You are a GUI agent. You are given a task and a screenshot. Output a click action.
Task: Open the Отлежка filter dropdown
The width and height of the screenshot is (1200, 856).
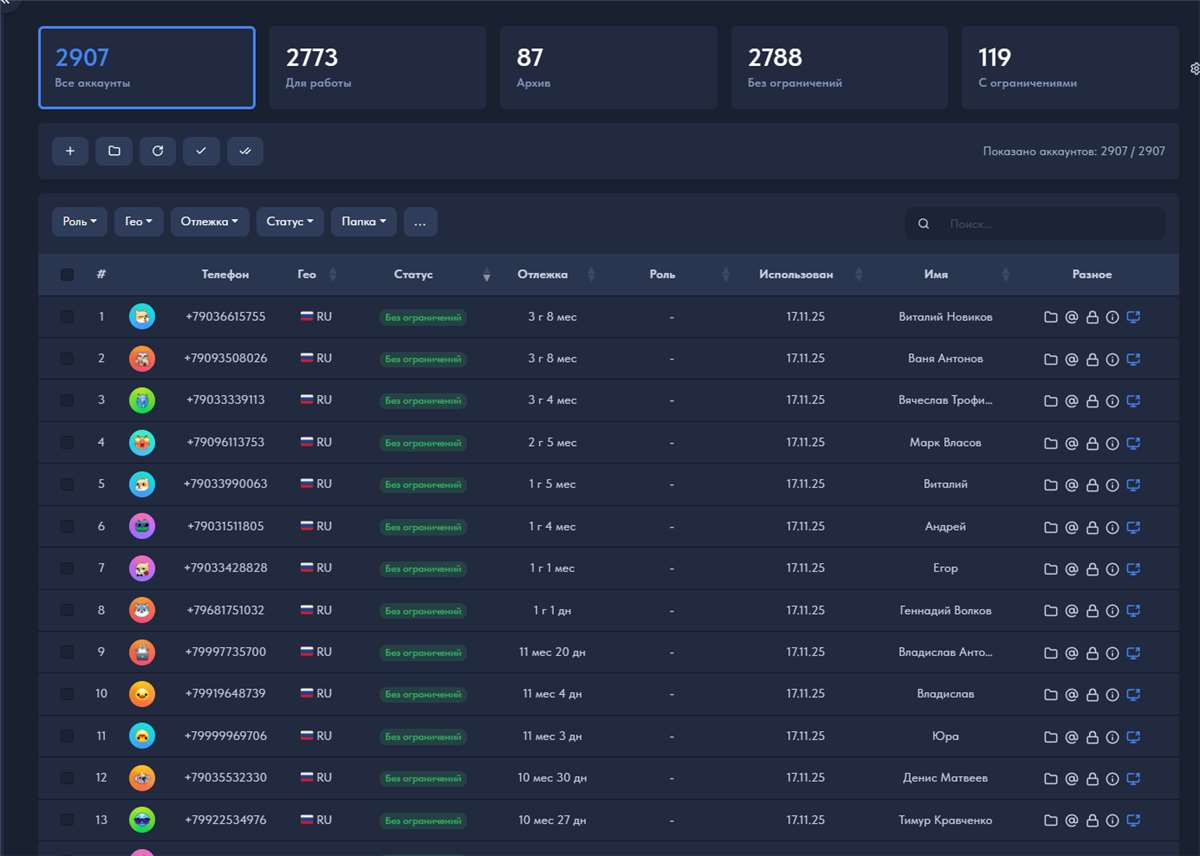pyautogui.click(x=209, y=222)
